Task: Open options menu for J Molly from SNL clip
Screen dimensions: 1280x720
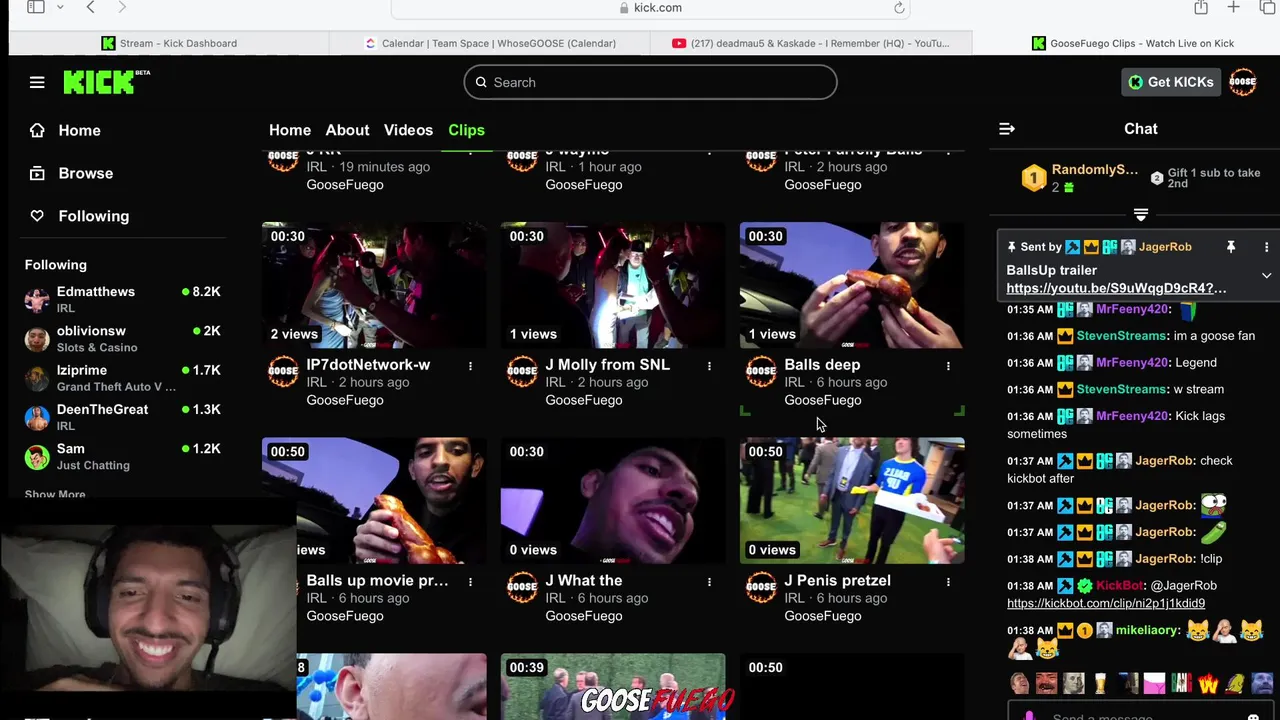Action: pyautogui.click(x=709, y=366)
